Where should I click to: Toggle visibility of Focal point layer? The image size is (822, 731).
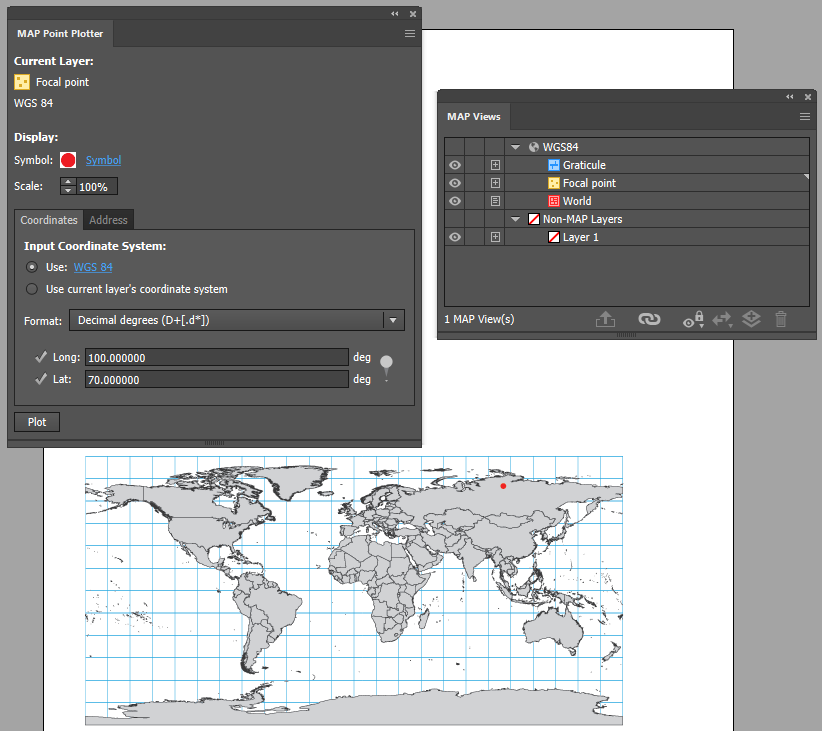pyautogui.click(x=455, y=183)
